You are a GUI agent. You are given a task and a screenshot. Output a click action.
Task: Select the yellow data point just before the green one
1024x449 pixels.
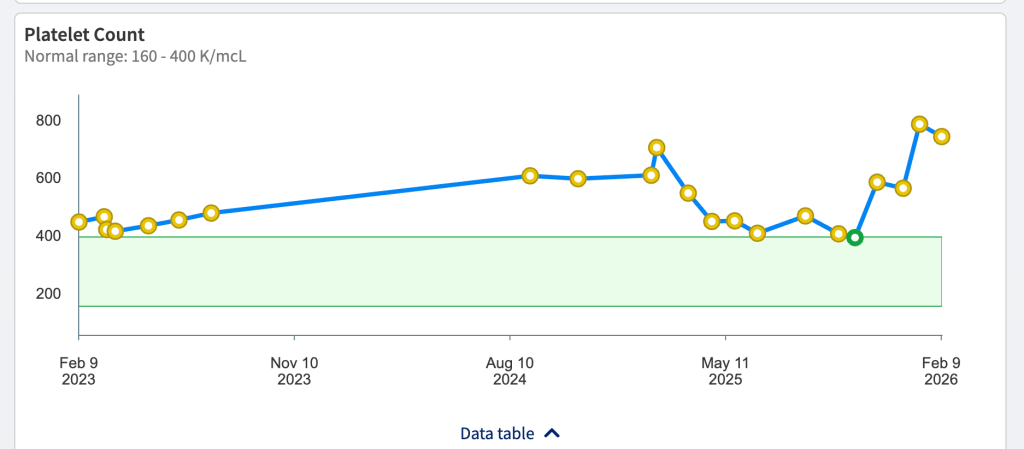(839, 233)
